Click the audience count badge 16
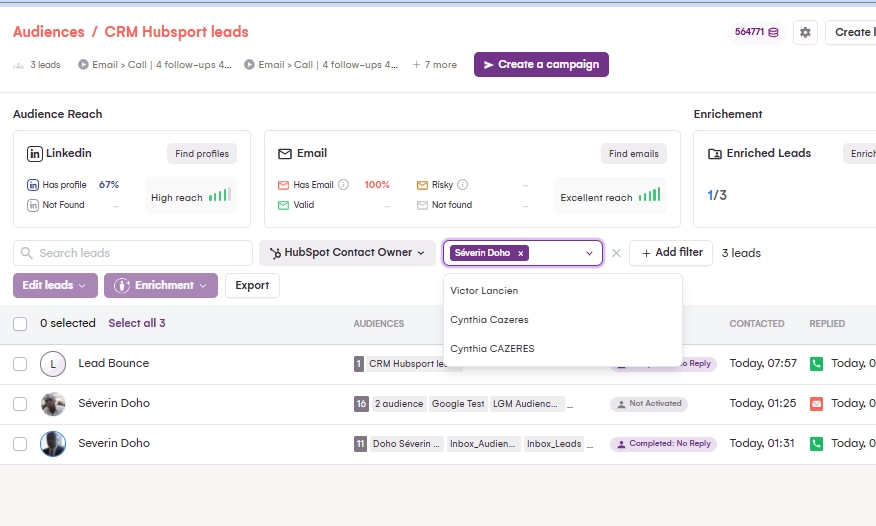 [x=361, y=404]
